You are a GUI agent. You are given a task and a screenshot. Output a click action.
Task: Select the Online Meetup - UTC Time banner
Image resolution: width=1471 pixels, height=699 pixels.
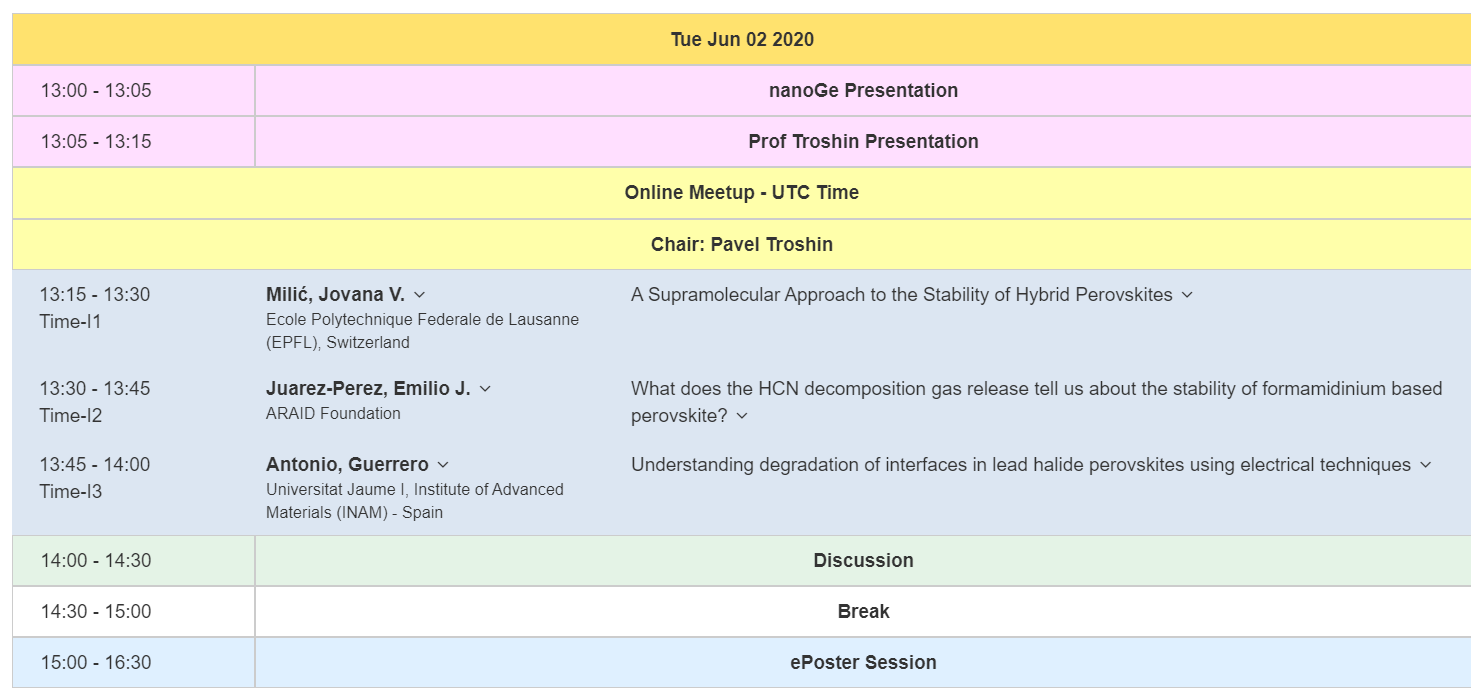(x=742, y=193)
